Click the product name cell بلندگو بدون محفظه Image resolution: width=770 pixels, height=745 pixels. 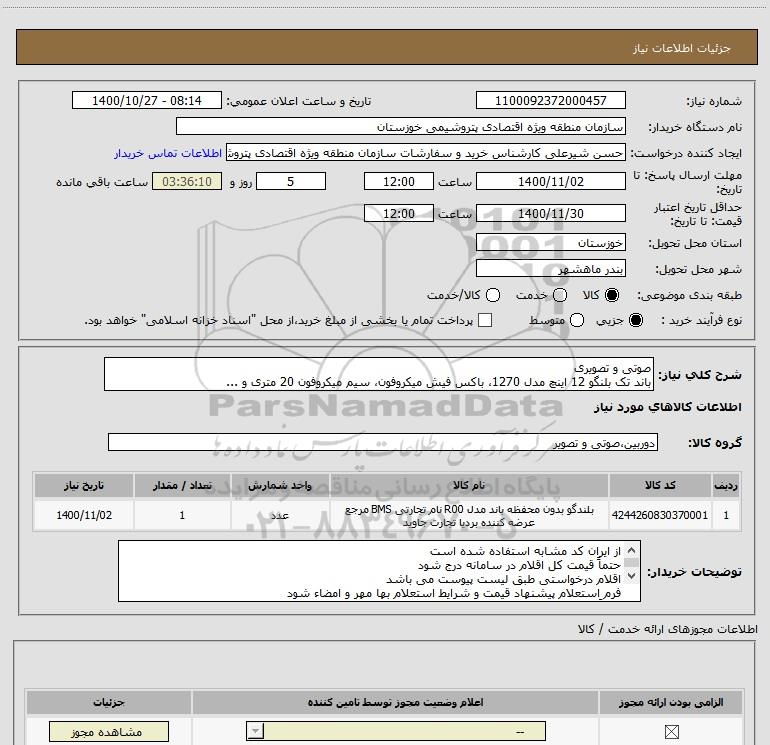(x=469, y=515)
